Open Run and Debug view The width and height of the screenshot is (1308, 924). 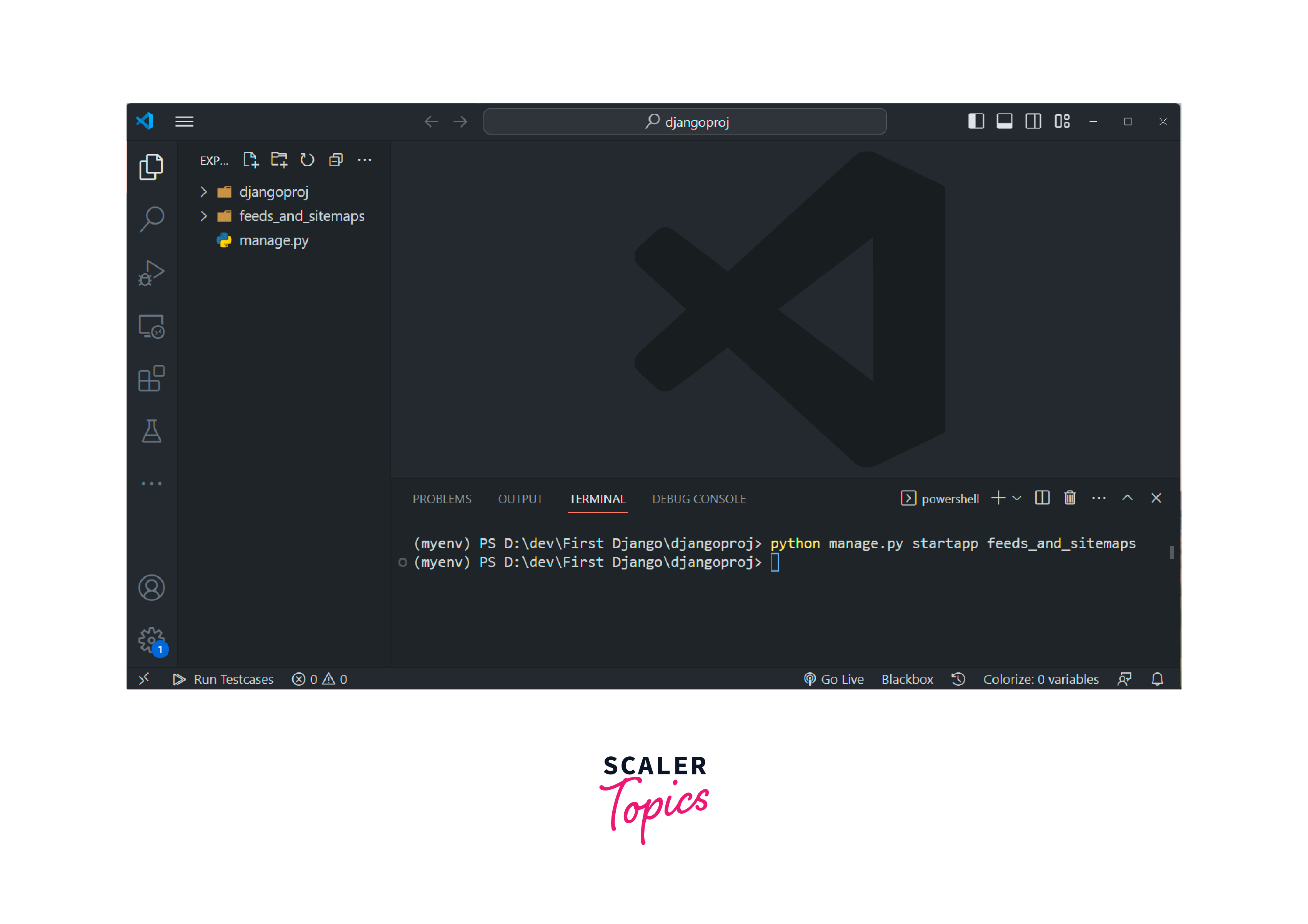[151, 273]
